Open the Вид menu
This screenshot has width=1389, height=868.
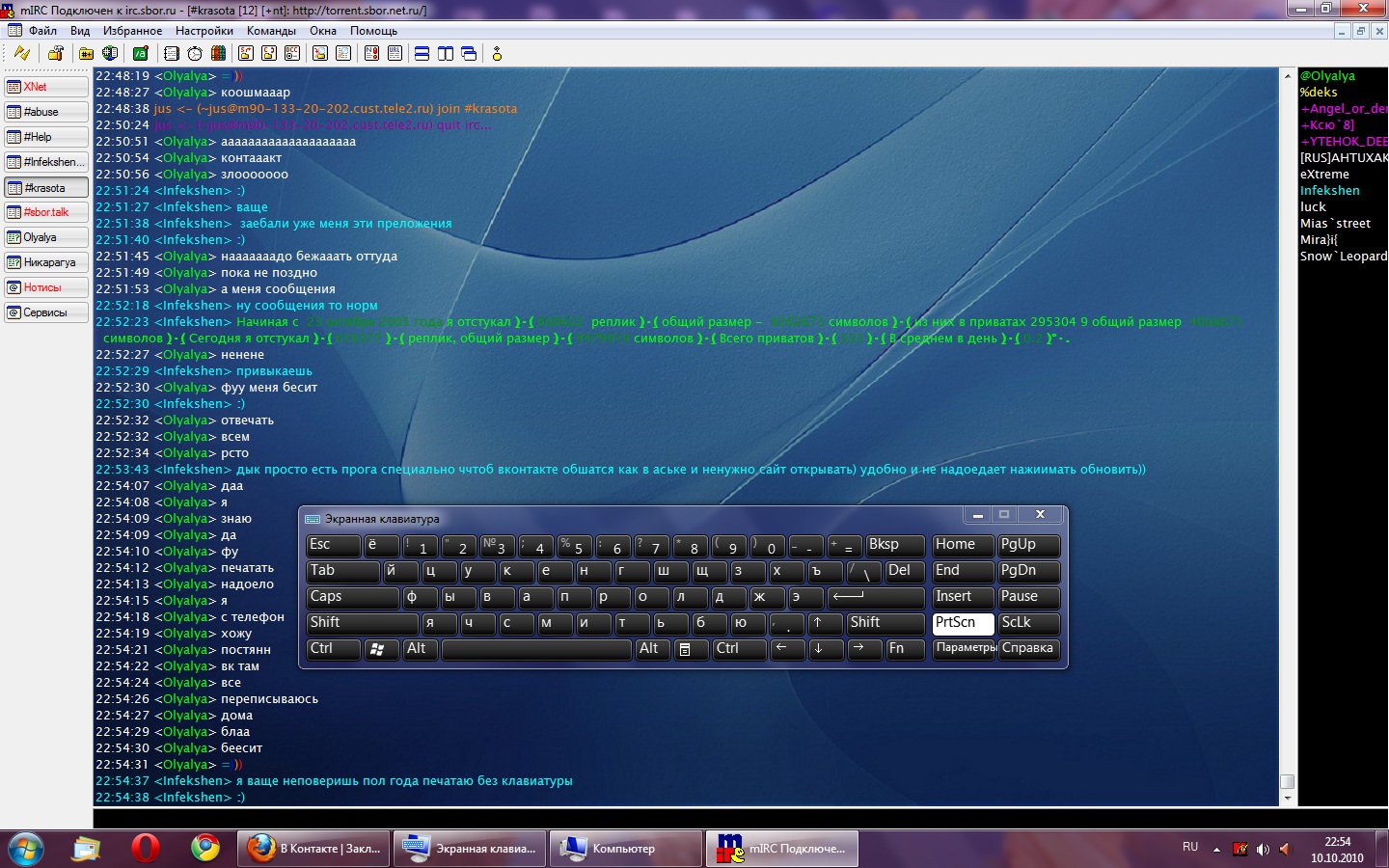point(80,31)
